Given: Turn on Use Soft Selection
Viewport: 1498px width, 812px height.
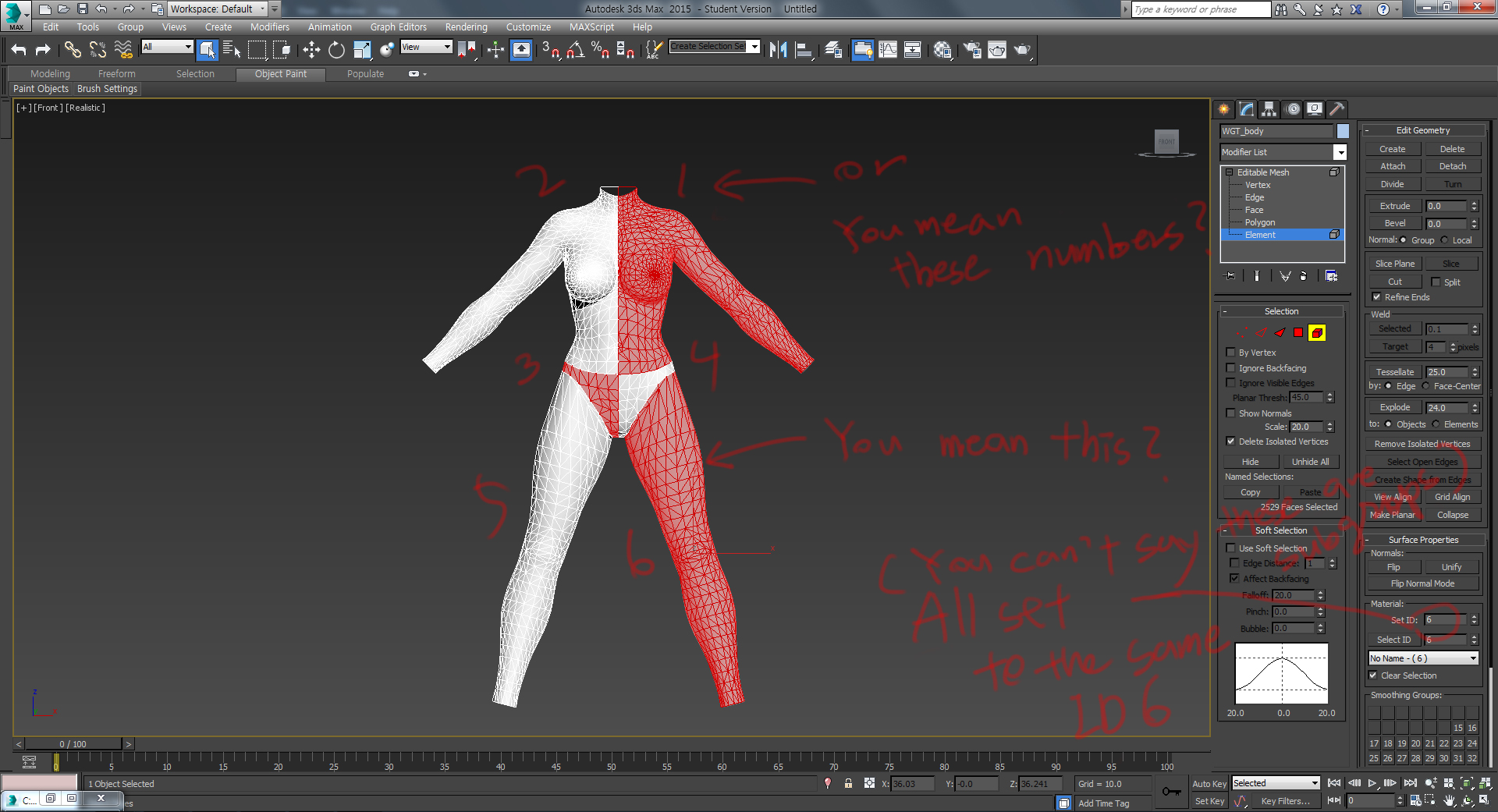Looking at the screenshot, I should click(x=1231, y=548).
